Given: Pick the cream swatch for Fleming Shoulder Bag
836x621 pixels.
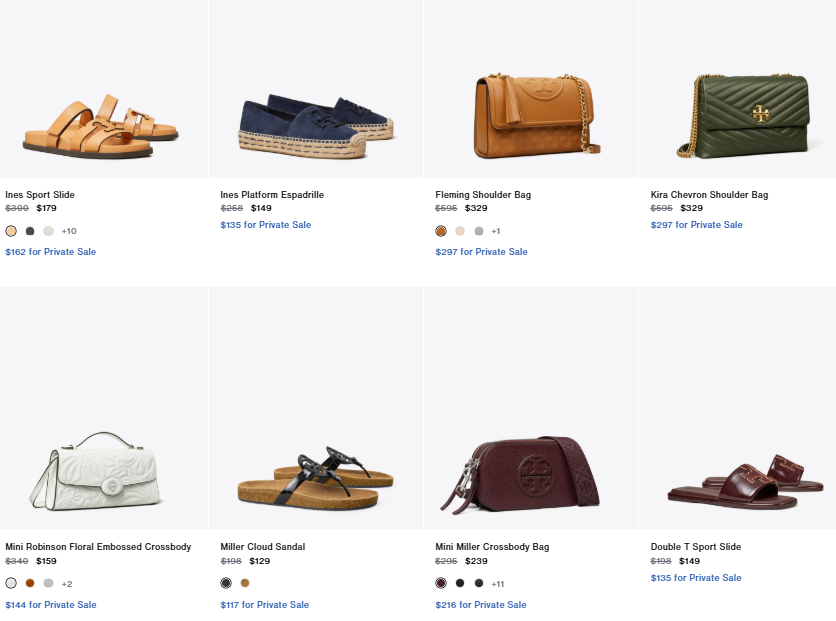Looking at the screenshot, I should pos(460,231).
